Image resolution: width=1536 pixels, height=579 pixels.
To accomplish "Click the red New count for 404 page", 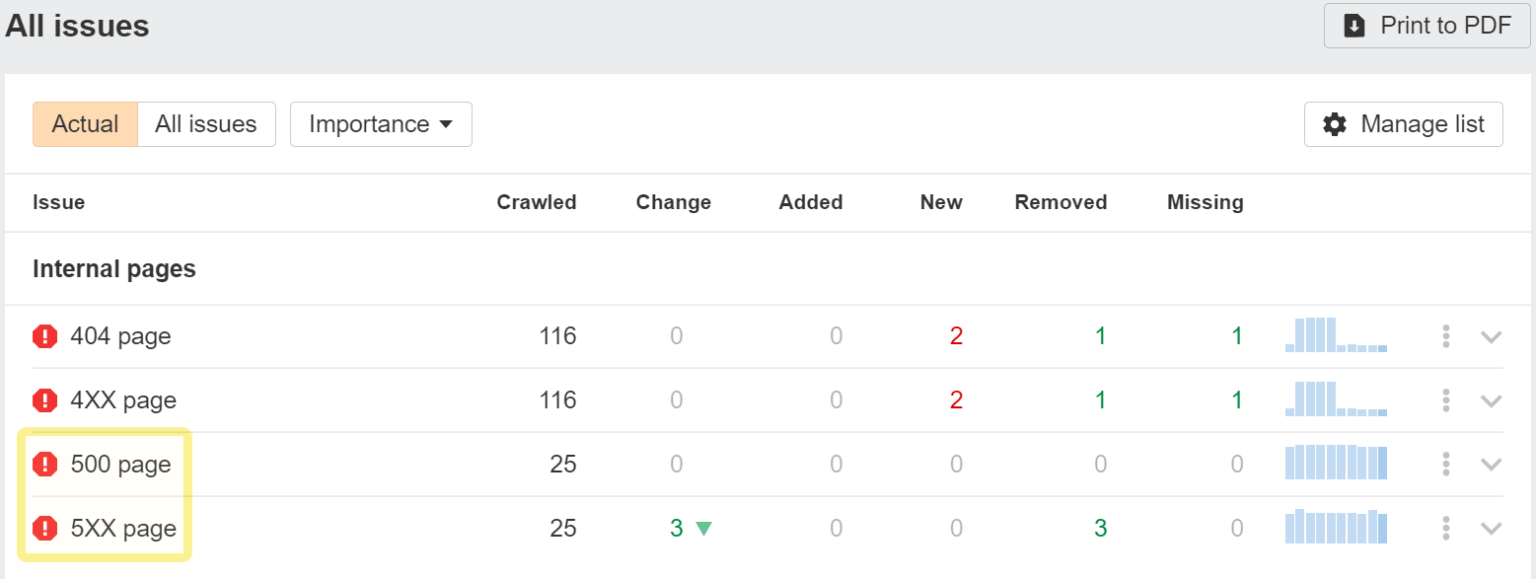I will point(956,336).
